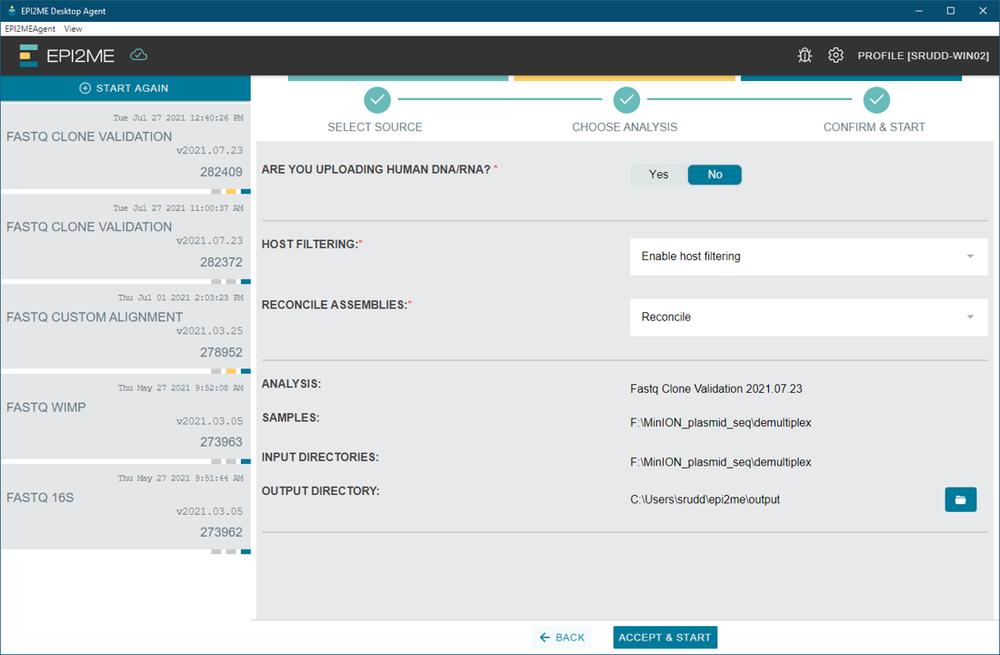Click the Confirm & Start step checkmark
This screenshot has height=655, width=1000.
point(876,99)
